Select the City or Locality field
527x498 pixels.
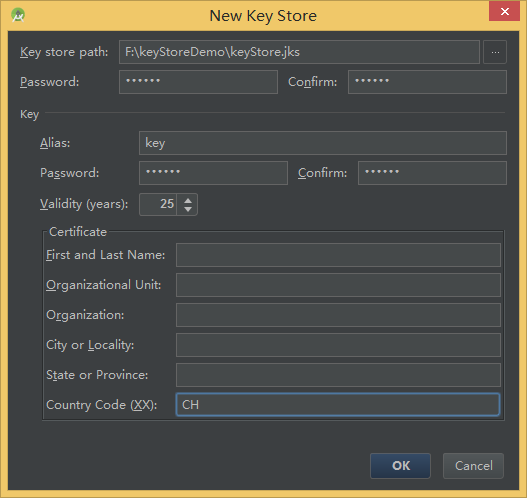coord(338,345)
